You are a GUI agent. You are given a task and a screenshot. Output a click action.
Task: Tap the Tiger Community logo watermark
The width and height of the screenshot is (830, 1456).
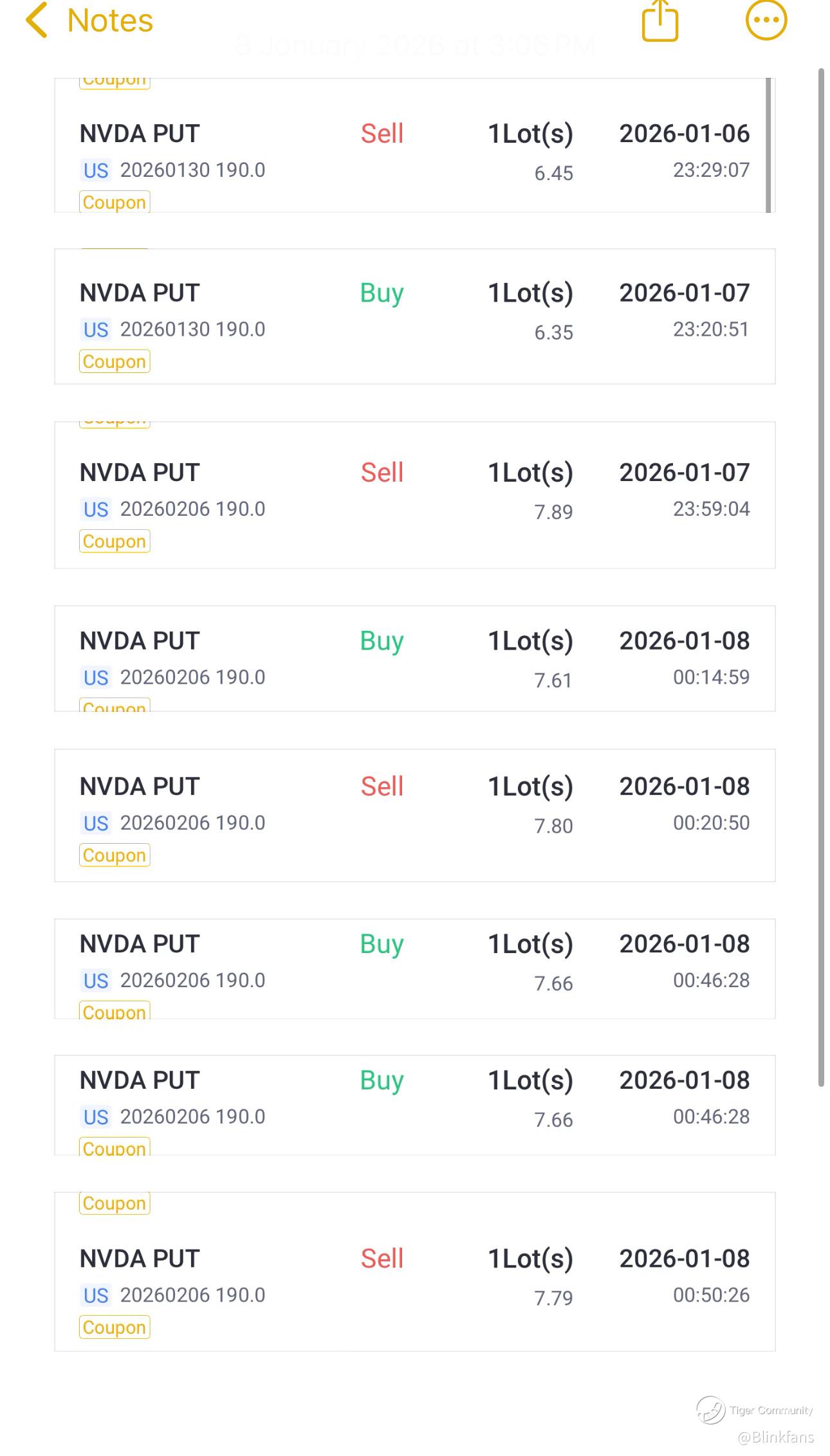711,1410
